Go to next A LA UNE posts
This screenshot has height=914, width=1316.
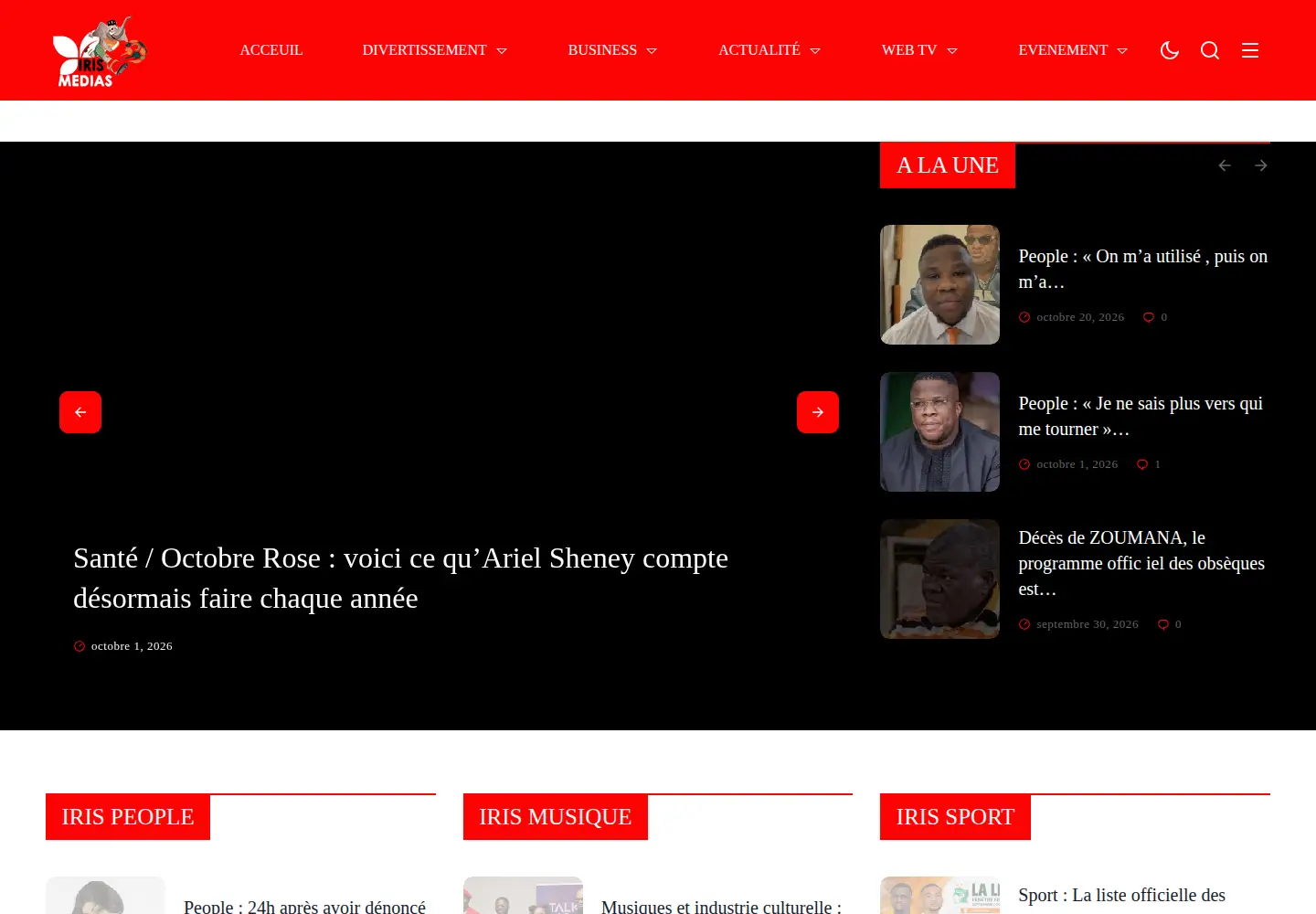point(1261,165)
